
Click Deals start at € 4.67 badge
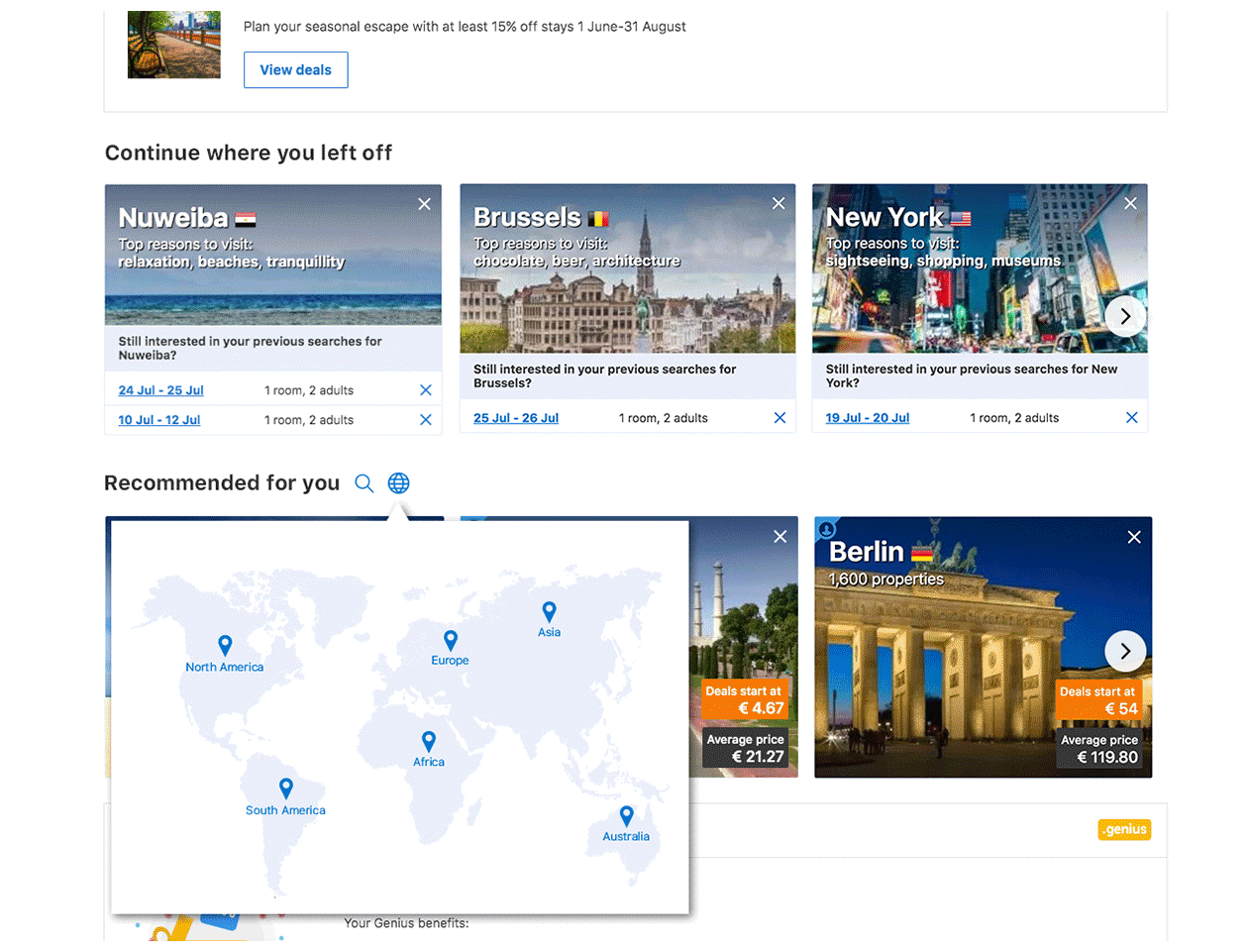pos(745,700)
